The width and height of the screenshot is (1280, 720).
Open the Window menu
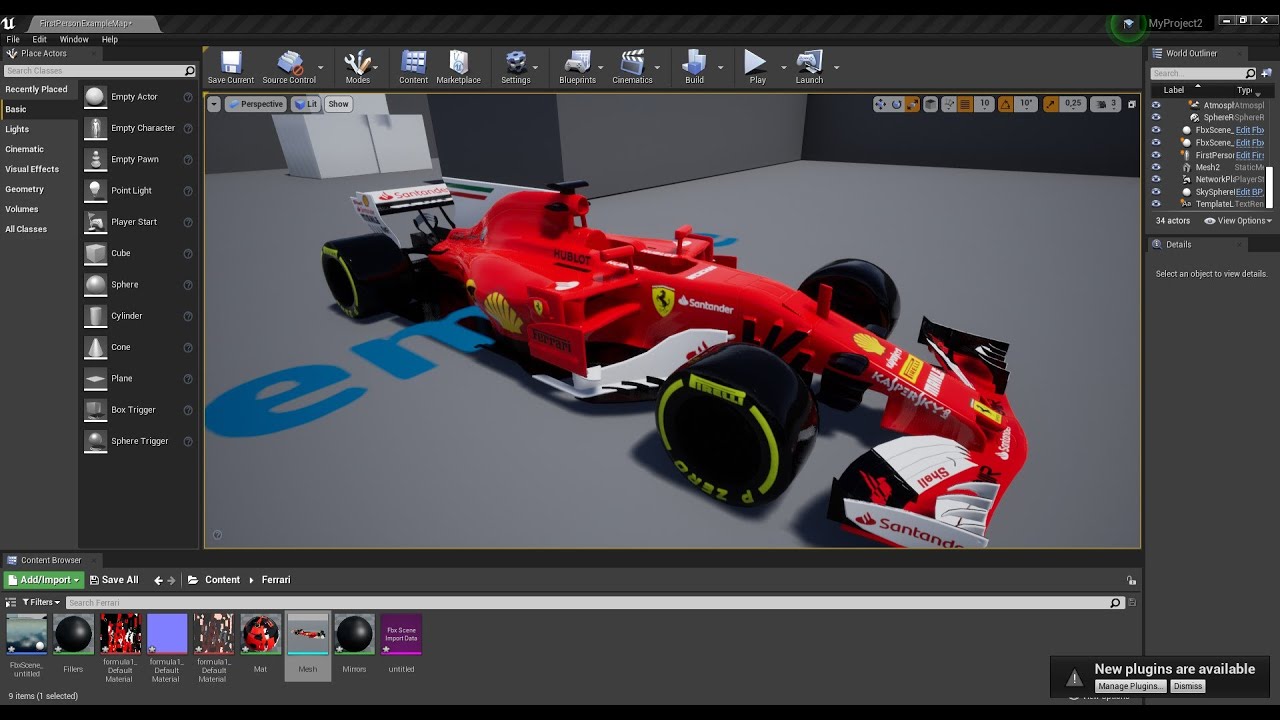click(x=74, y=39)
